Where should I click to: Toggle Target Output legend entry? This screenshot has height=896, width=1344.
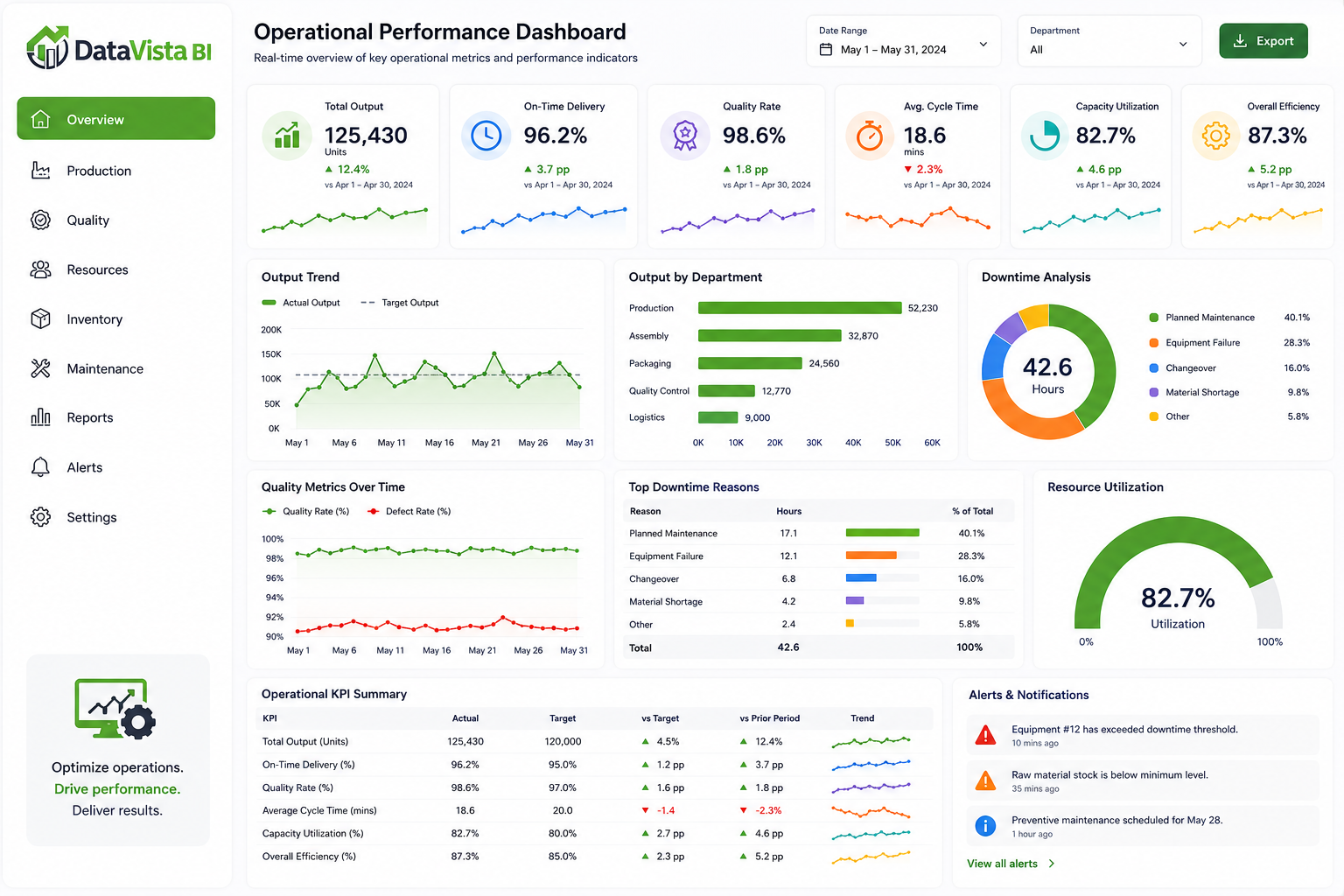[x=400, y=303]
